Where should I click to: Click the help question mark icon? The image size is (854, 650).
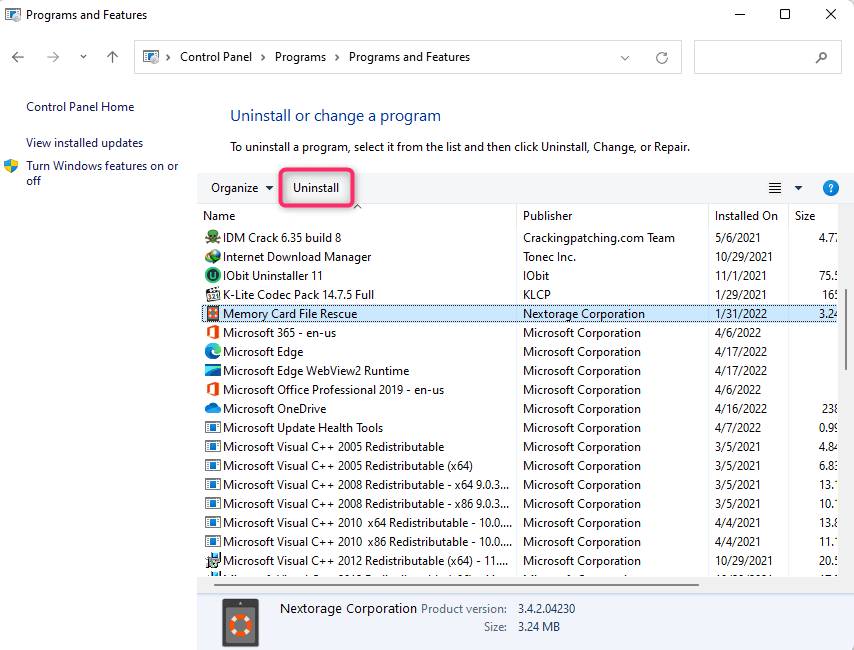coord(830,188)
